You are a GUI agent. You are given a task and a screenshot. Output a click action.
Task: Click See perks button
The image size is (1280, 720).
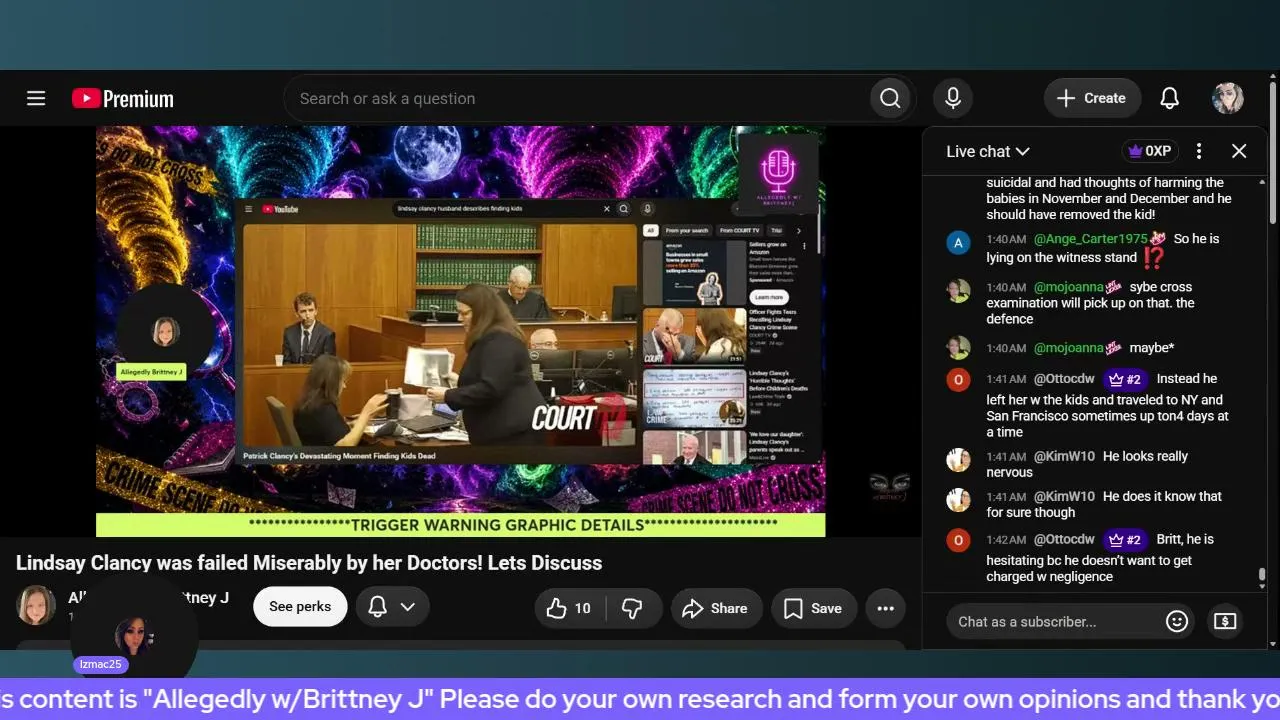point(300,607)
